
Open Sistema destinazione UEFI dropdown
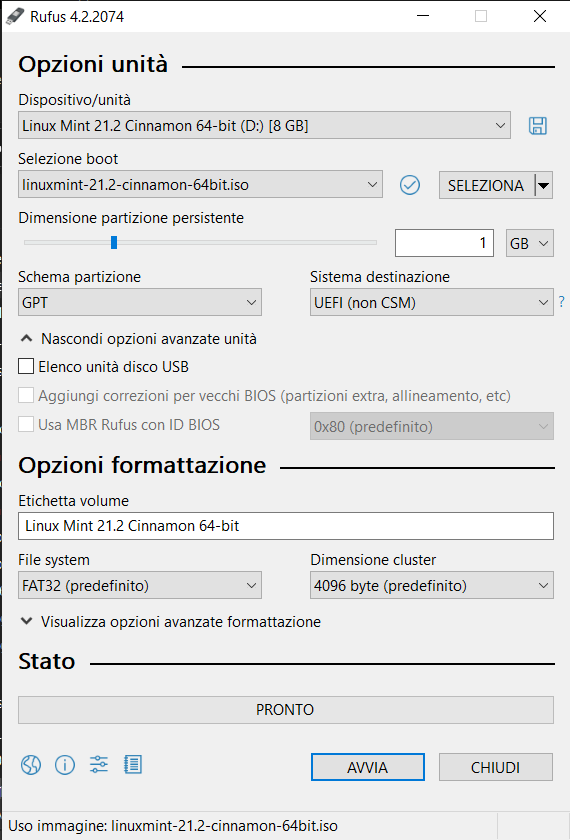click(x=431, y=302)
